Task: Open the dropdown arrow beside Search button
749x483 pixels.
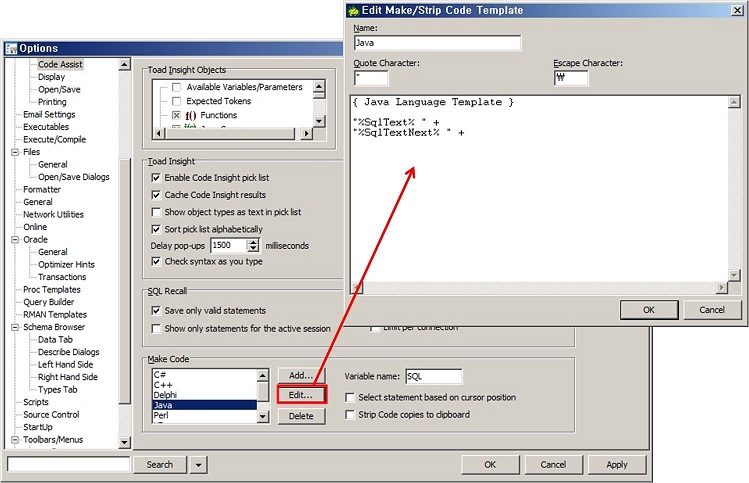Action: click(199, 464)
